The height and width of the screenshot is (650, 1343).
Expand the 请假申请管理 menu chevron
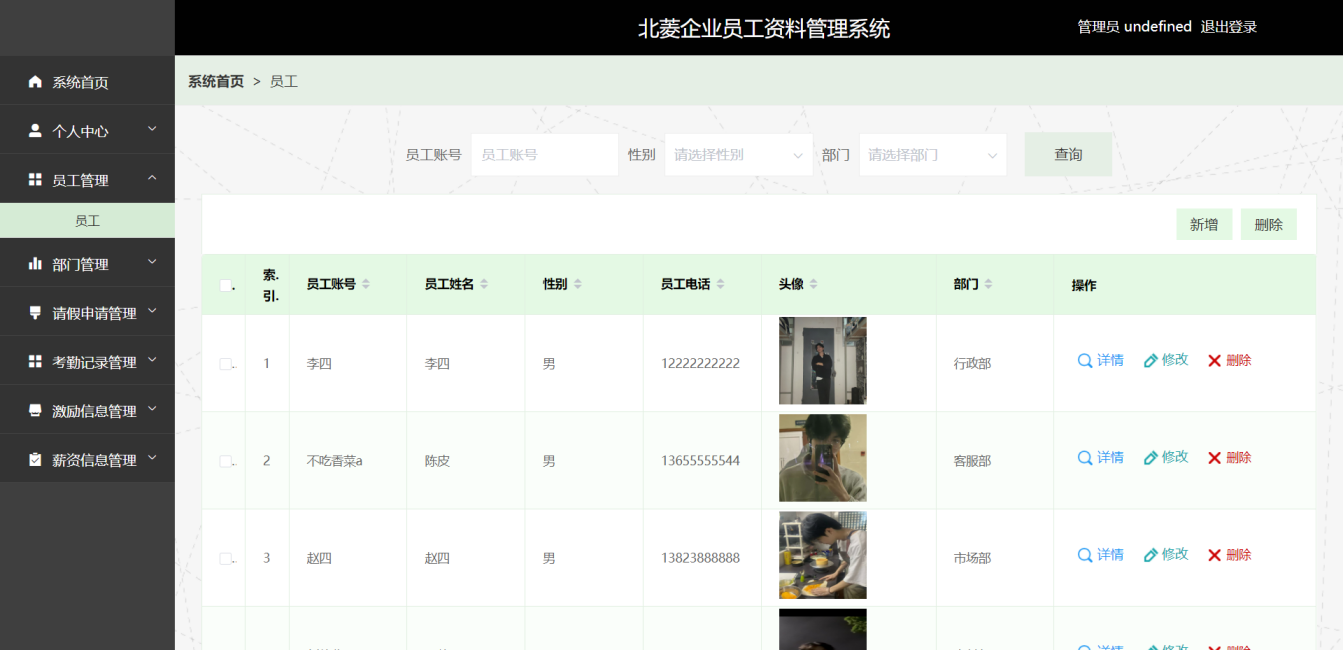[x=152, y=311]
